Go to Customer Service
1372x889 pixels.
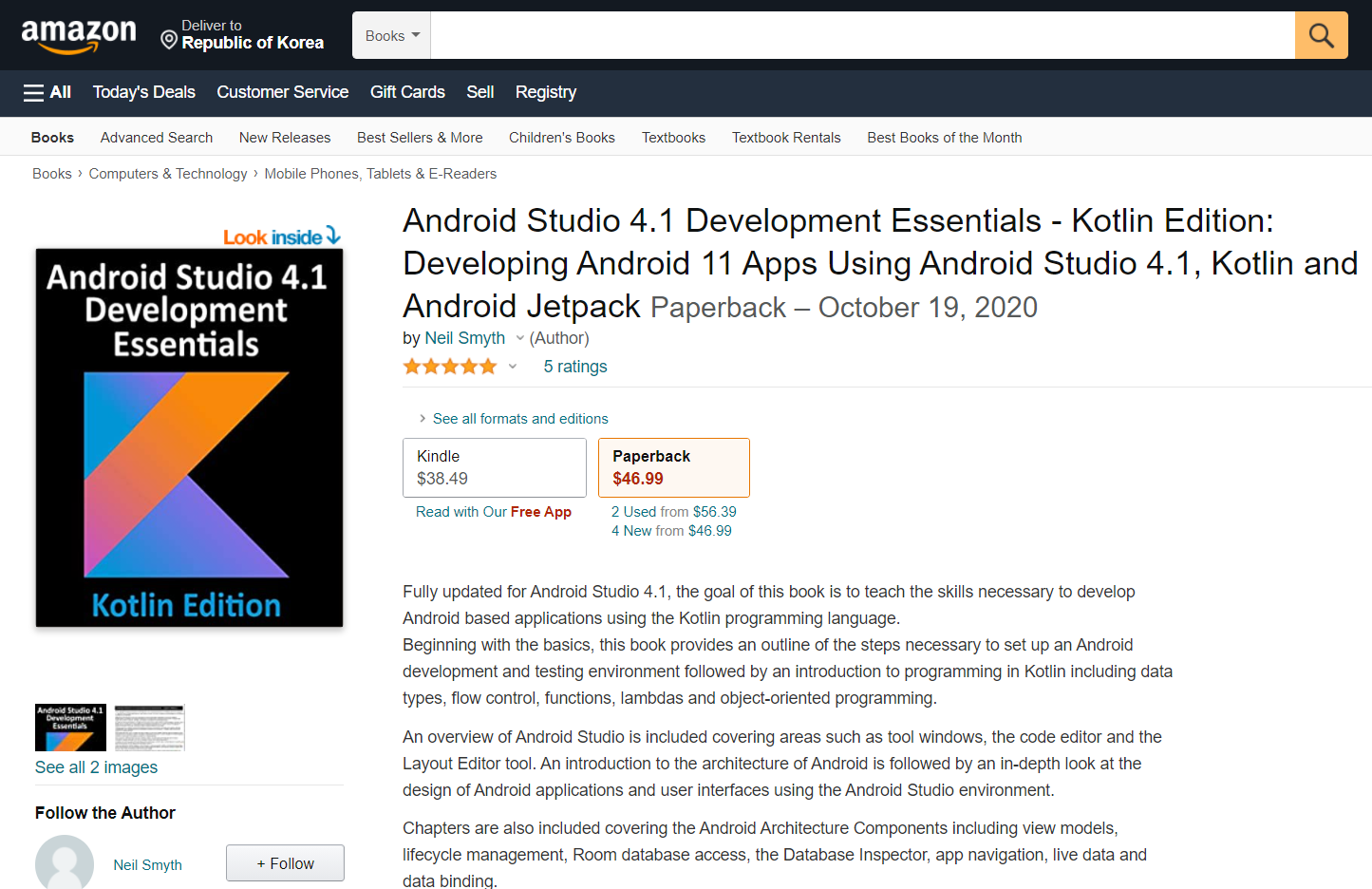coord(283,92)
